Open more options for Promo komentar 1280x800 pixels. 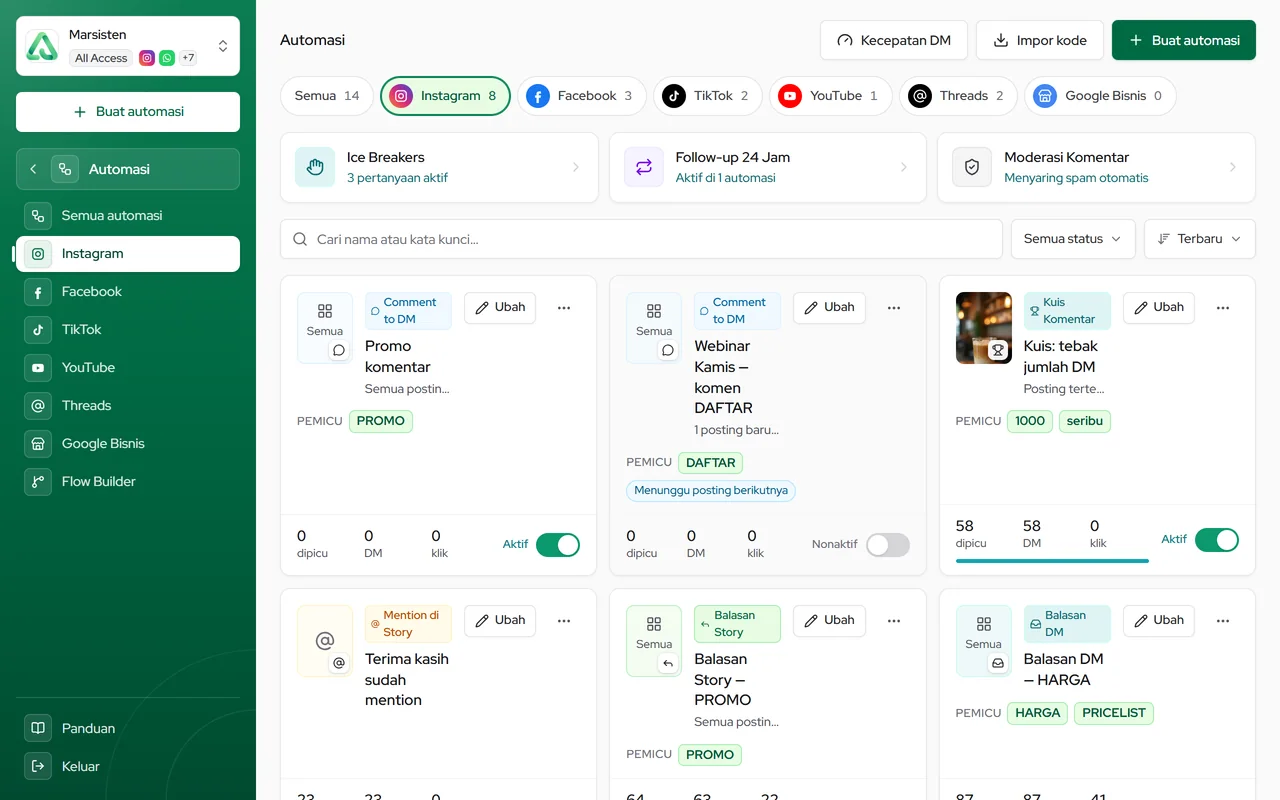564,308
